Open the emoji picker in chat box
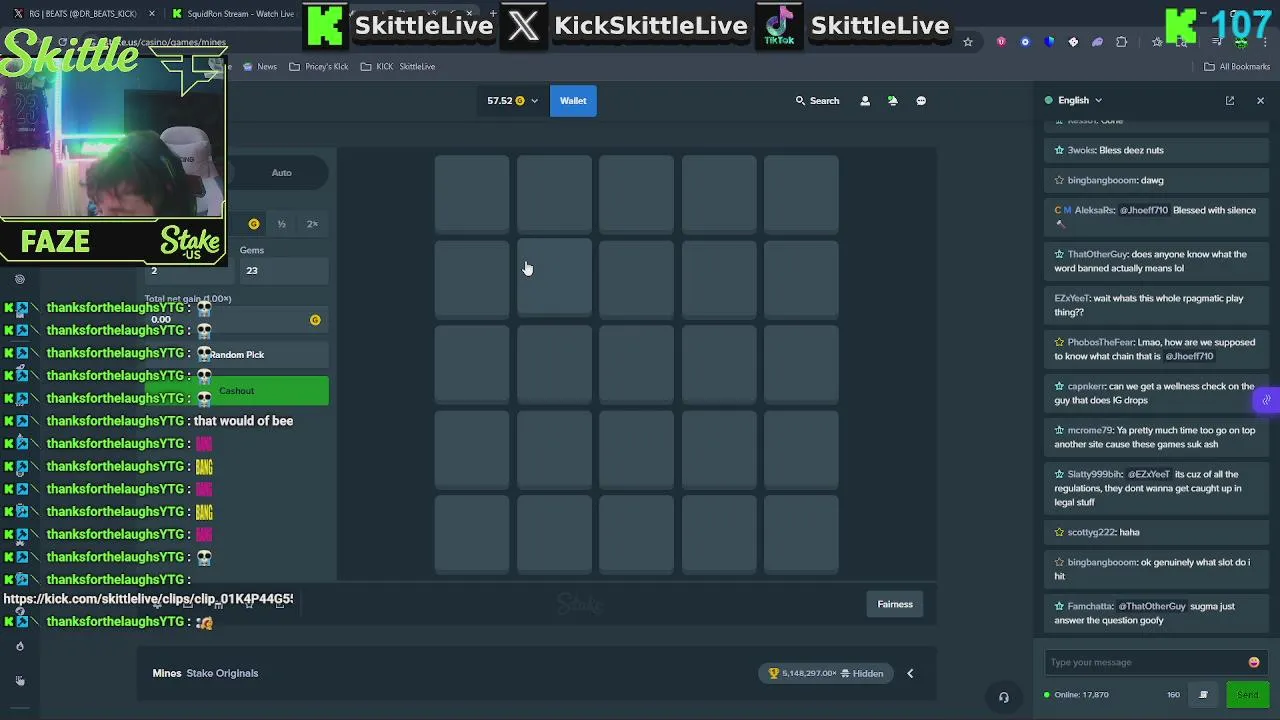Image resolution: width=1280 pixels, height=720 pixels. 1254,662
